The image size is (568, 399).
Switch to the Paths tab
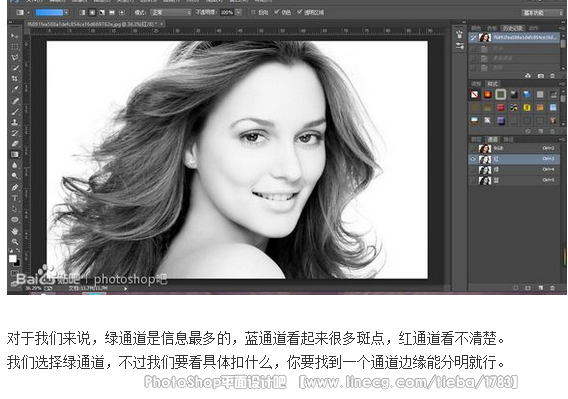(x=508, y=139)
